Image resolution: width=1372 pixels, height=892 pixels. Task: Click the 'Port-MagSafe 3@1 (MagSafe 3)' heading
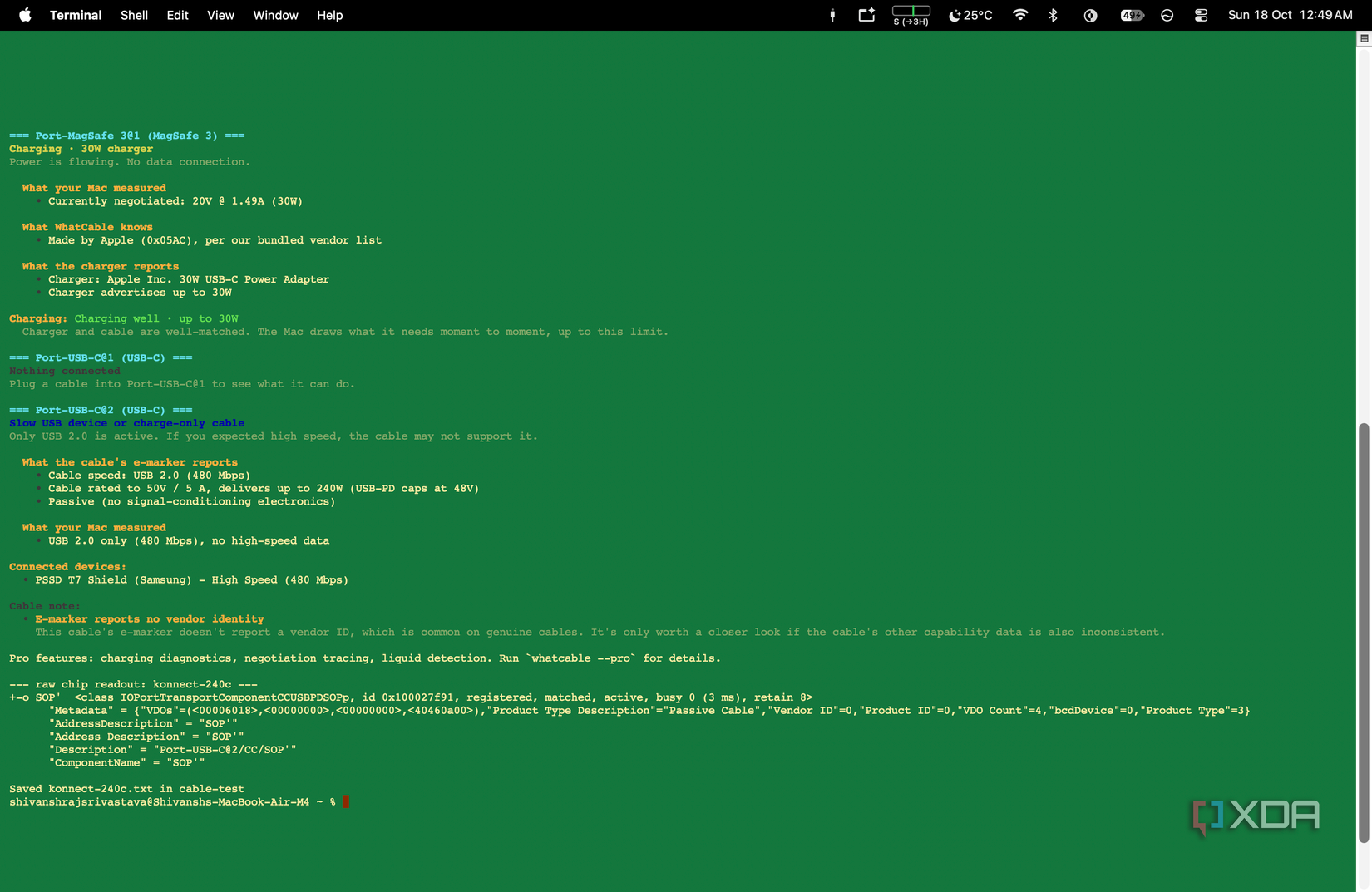point(126,136)
